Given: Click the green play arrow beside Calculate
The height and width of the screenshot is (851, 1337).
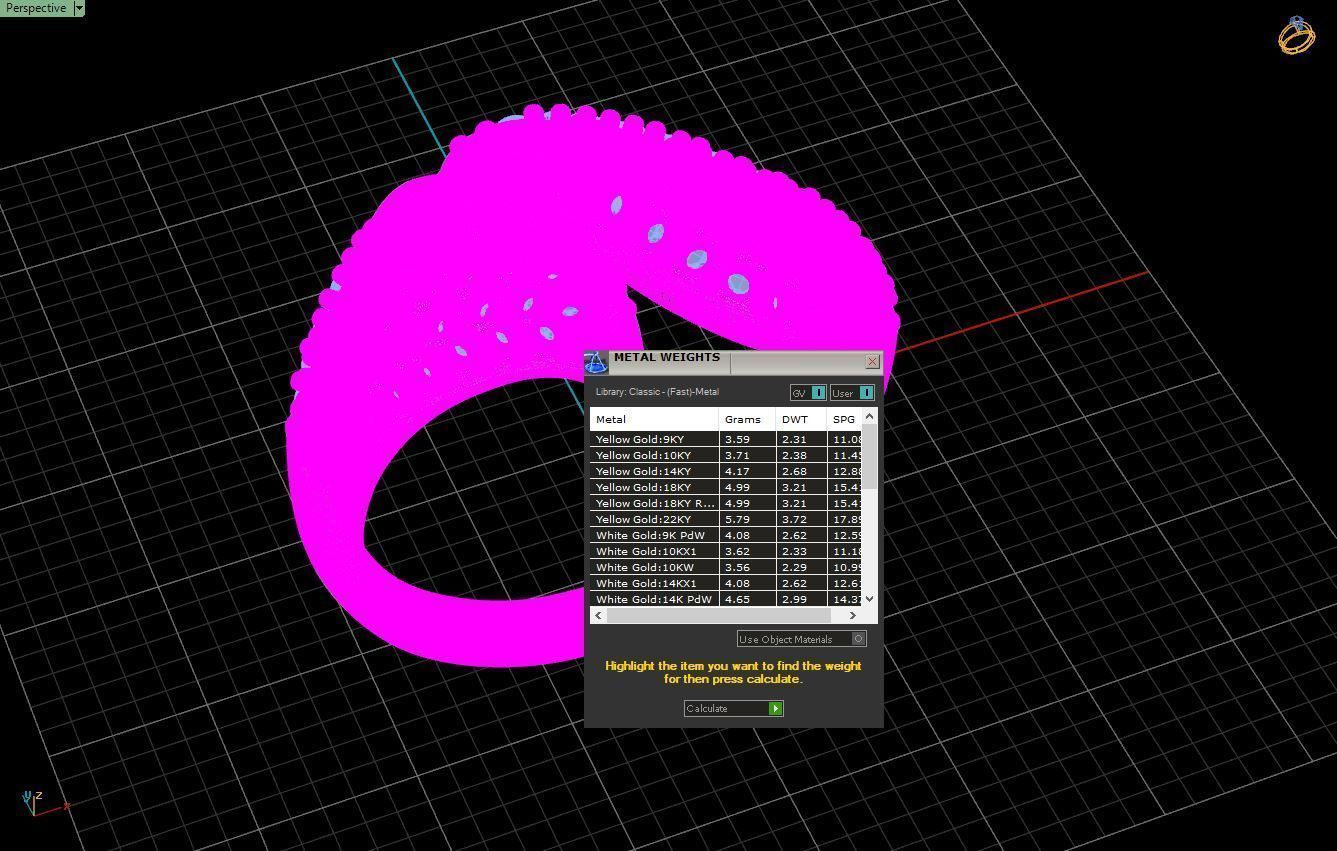Looking at the screenshot, I should (x=775, y=708).
